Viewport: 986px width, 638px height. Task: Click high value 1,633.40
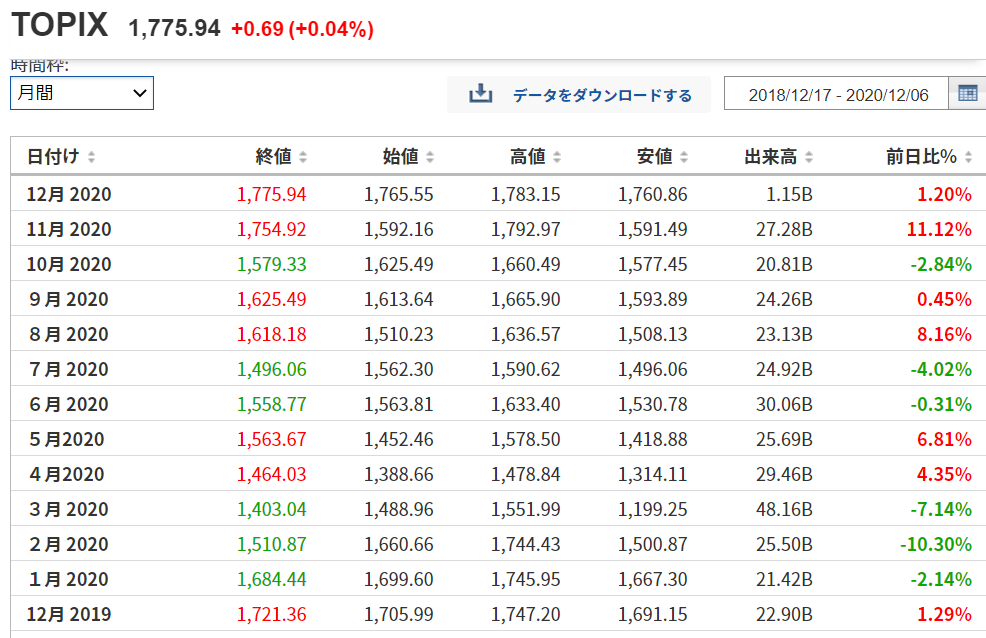pos(526,404)
